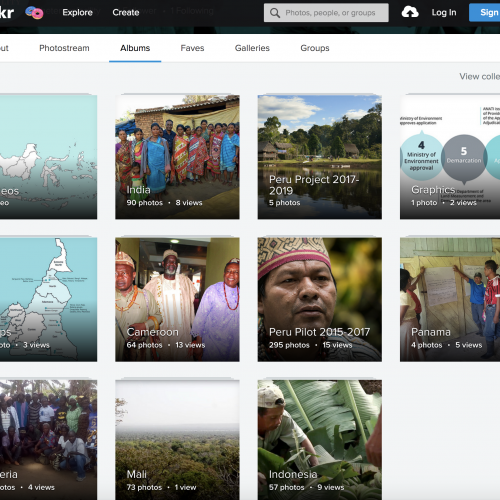Open the Indonesia map videos album
This screenshot has height=500, width=500.
coord(48,157)
